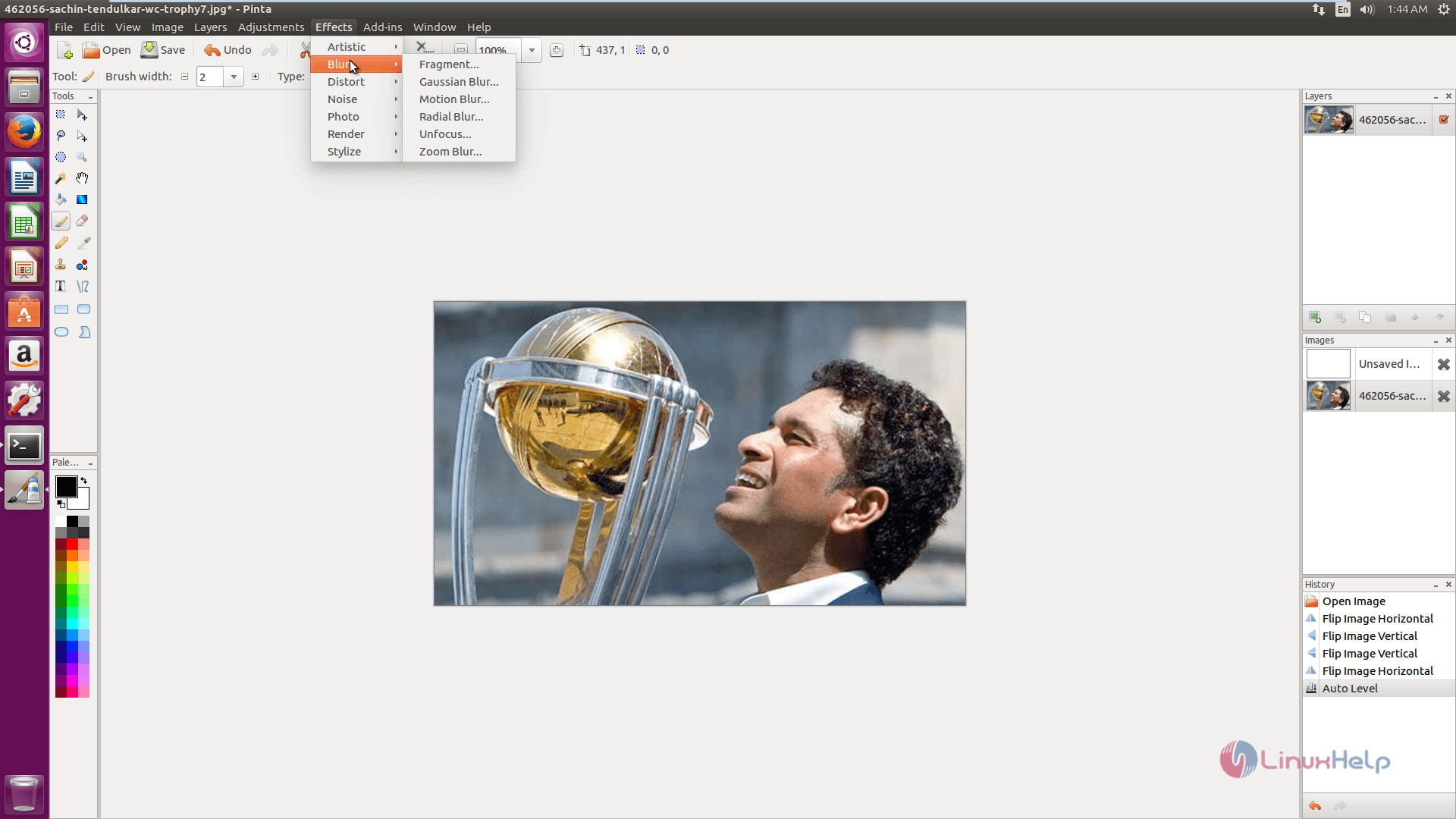Select the Eraser tool
1456x819 pixels.
[x=82, y=221]
